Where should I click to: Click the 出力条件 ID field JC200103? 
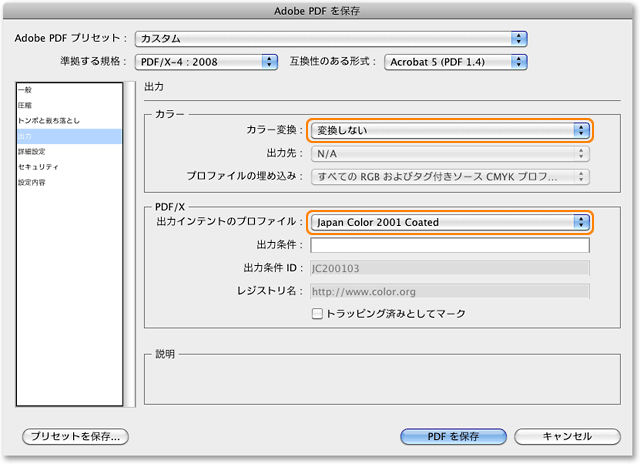(449, 268)
